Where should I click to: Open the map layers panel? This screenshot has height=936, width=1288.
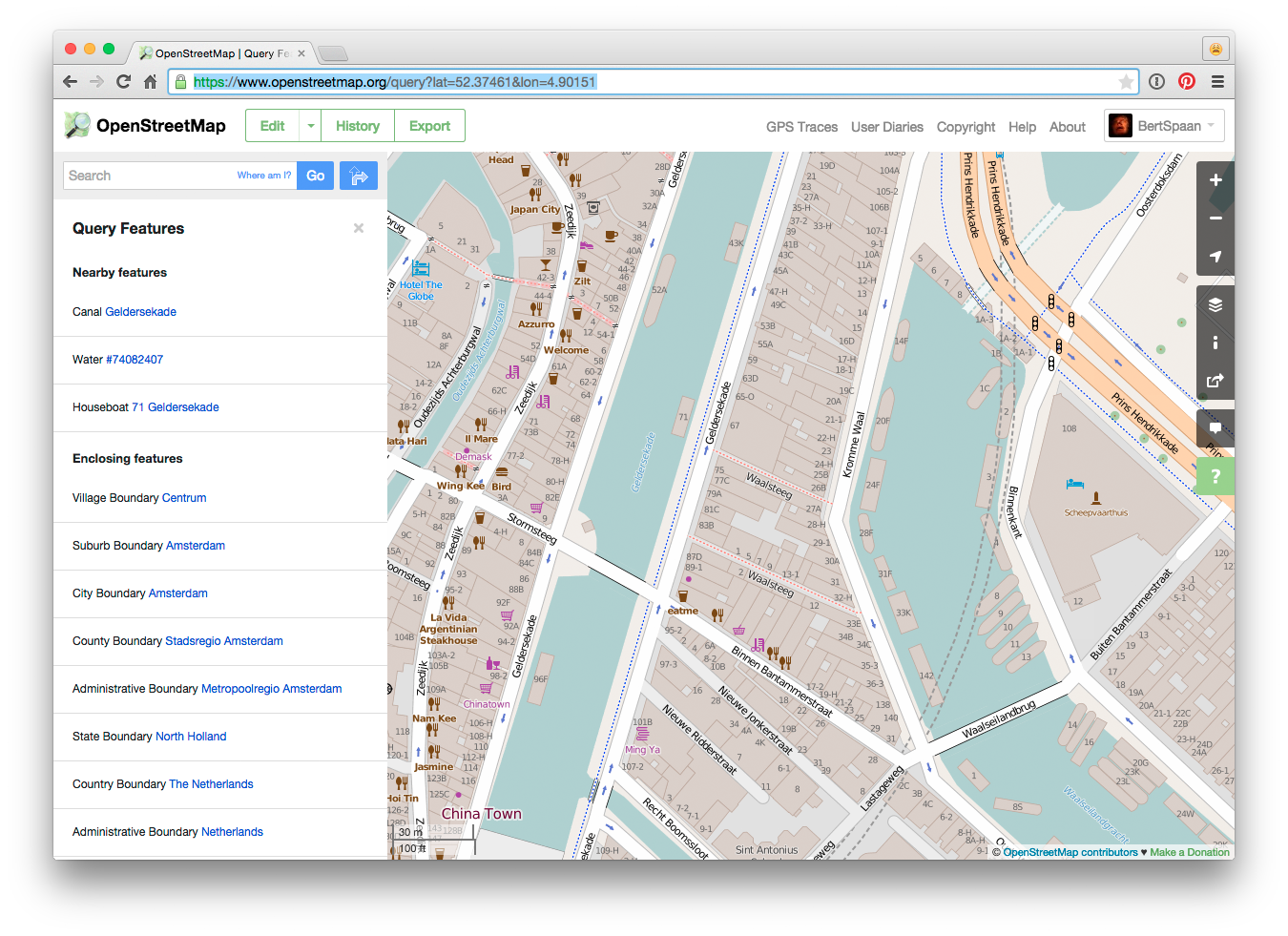pos(1215,304)
